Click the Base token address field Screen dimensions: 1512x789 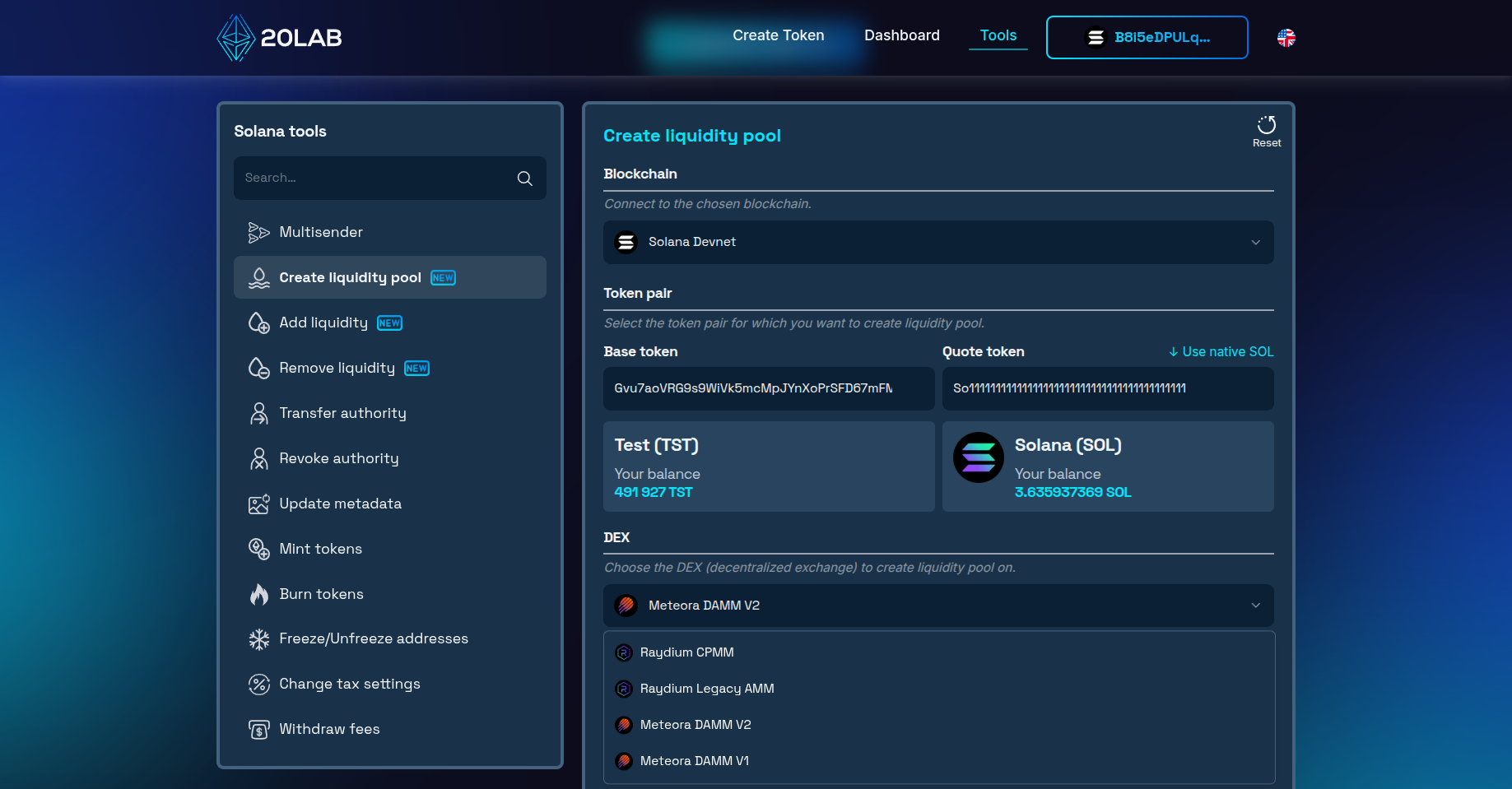(x=769, y=389)
